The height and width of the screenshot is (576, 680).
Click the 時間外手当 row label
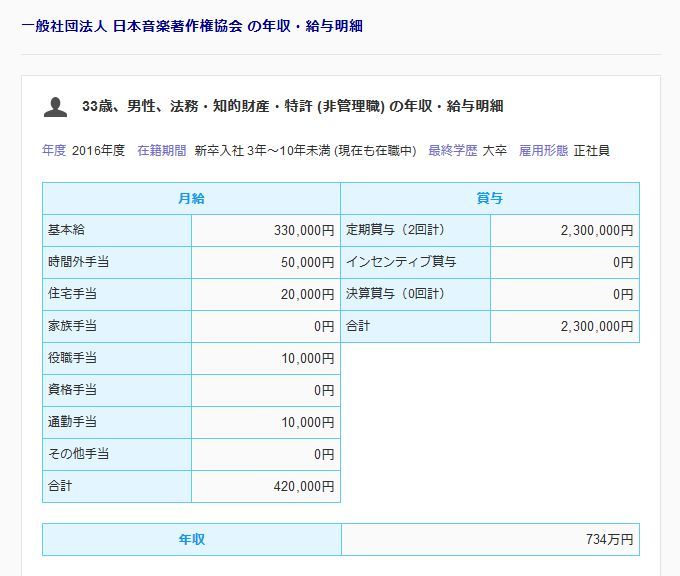click(x=78, y=263)
